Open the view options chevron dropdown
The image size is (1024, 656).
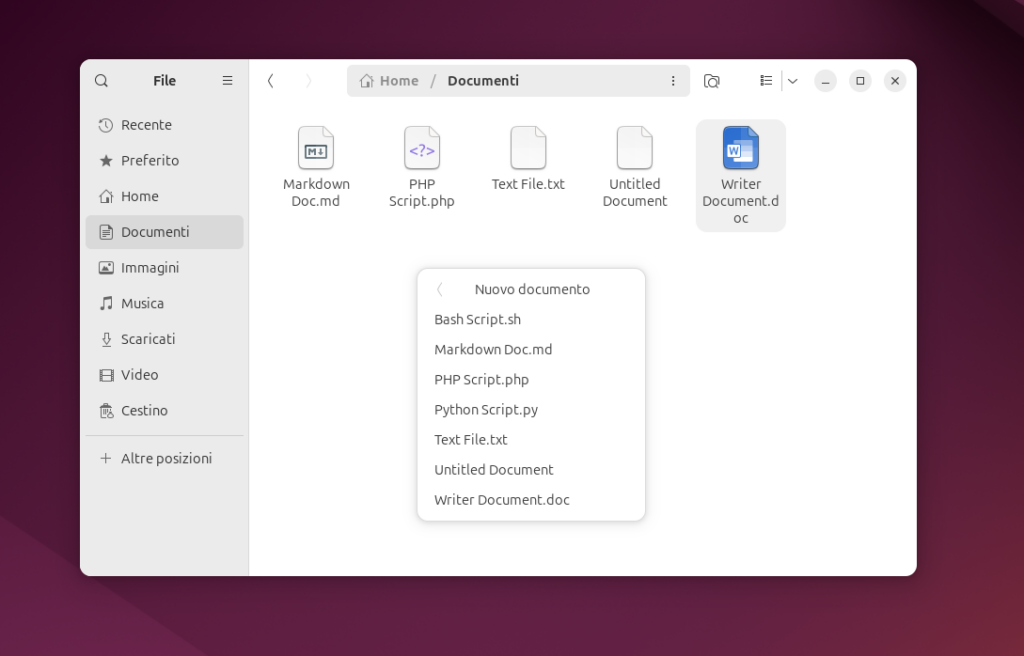pyautogui.click(x=792, y=81)
